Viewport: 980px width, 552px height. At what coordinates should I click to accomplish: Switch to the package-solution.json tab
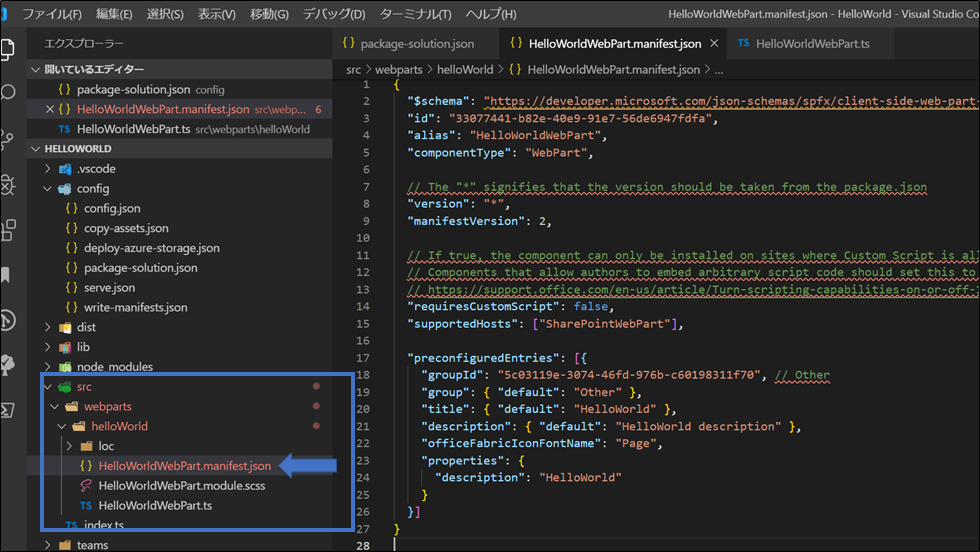[x=417, y=44]
